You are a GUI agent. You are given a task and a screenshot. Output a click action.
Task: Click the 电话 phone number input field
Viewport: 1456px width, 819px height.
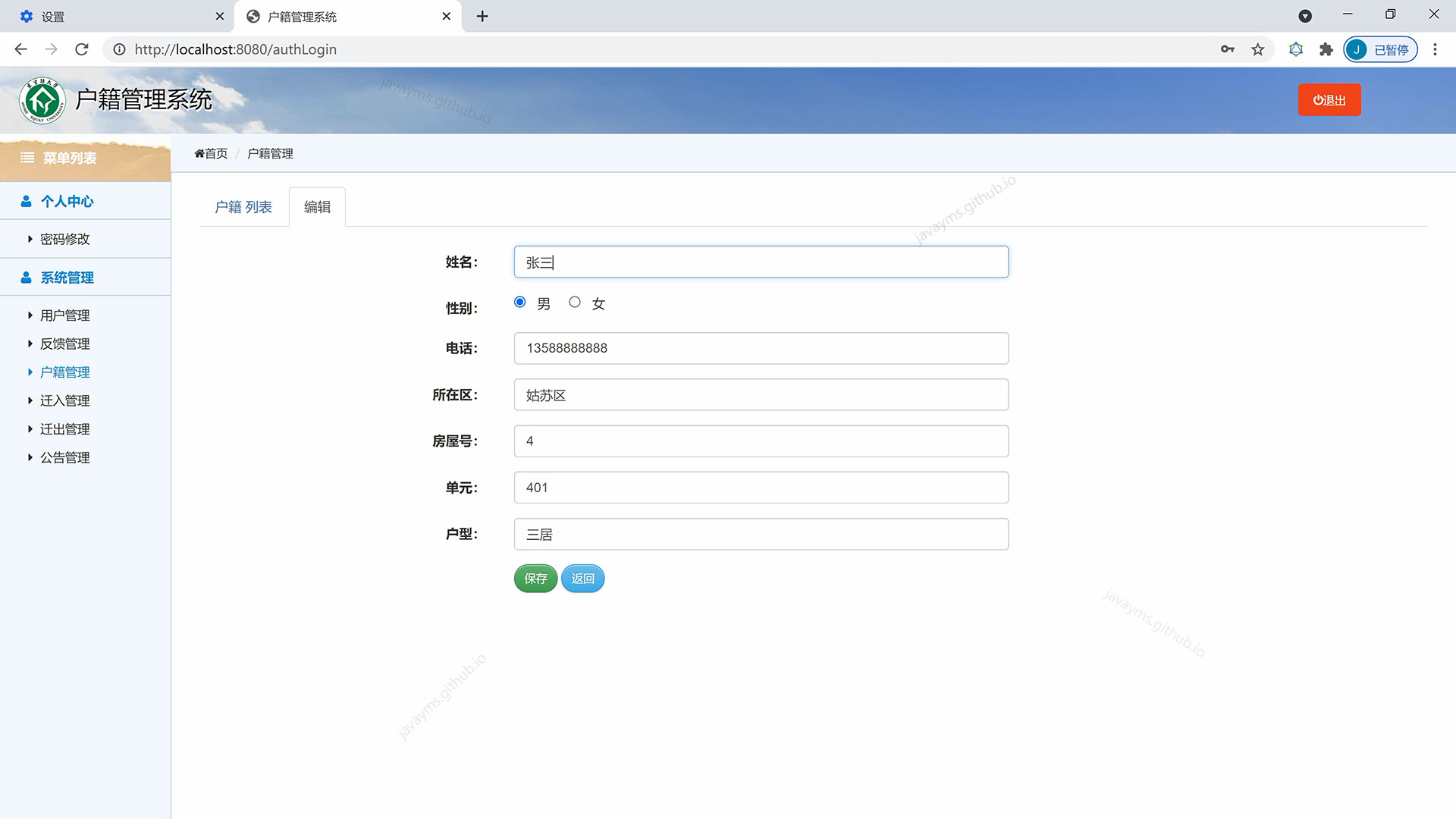(761, 348)
